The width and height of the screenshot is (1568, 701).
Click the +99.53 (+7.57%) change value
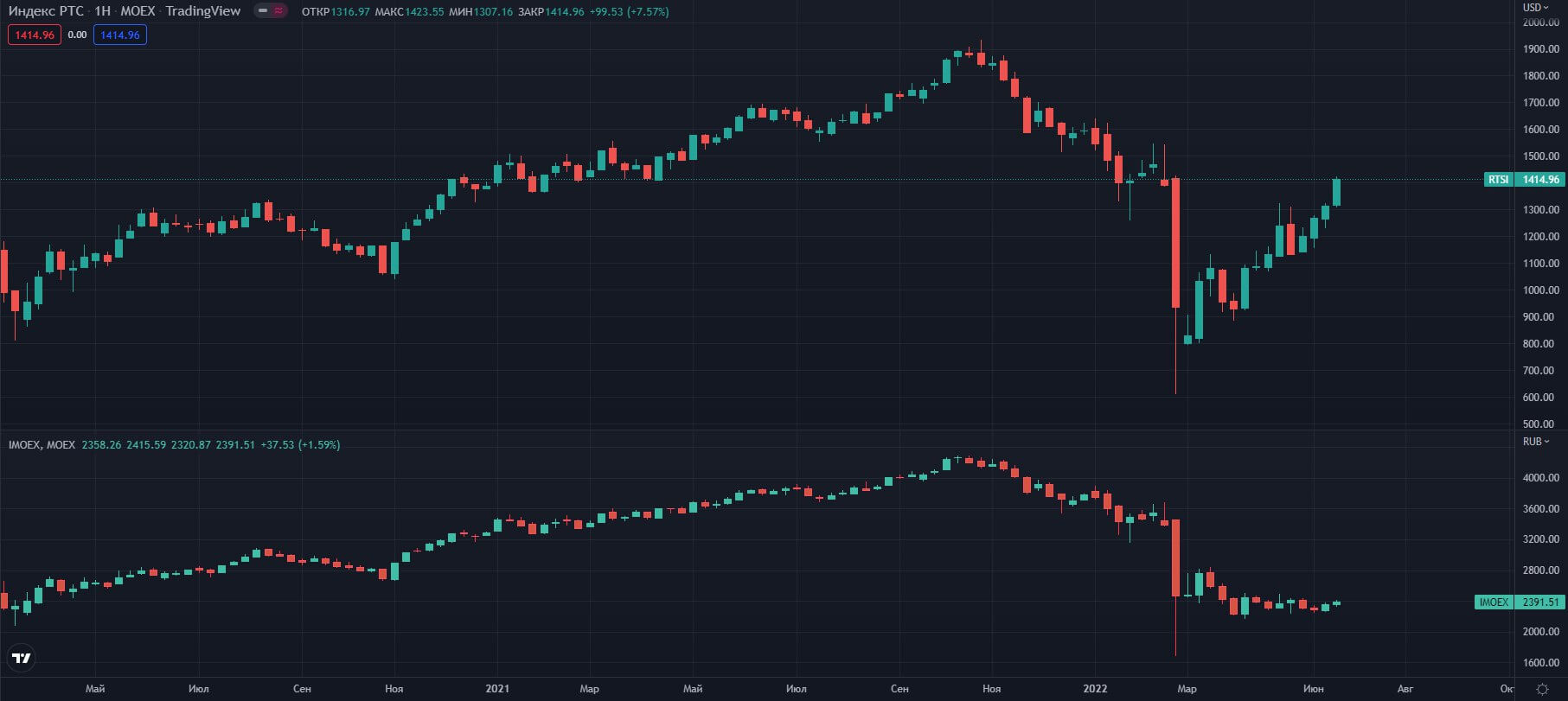coord(629,12)
